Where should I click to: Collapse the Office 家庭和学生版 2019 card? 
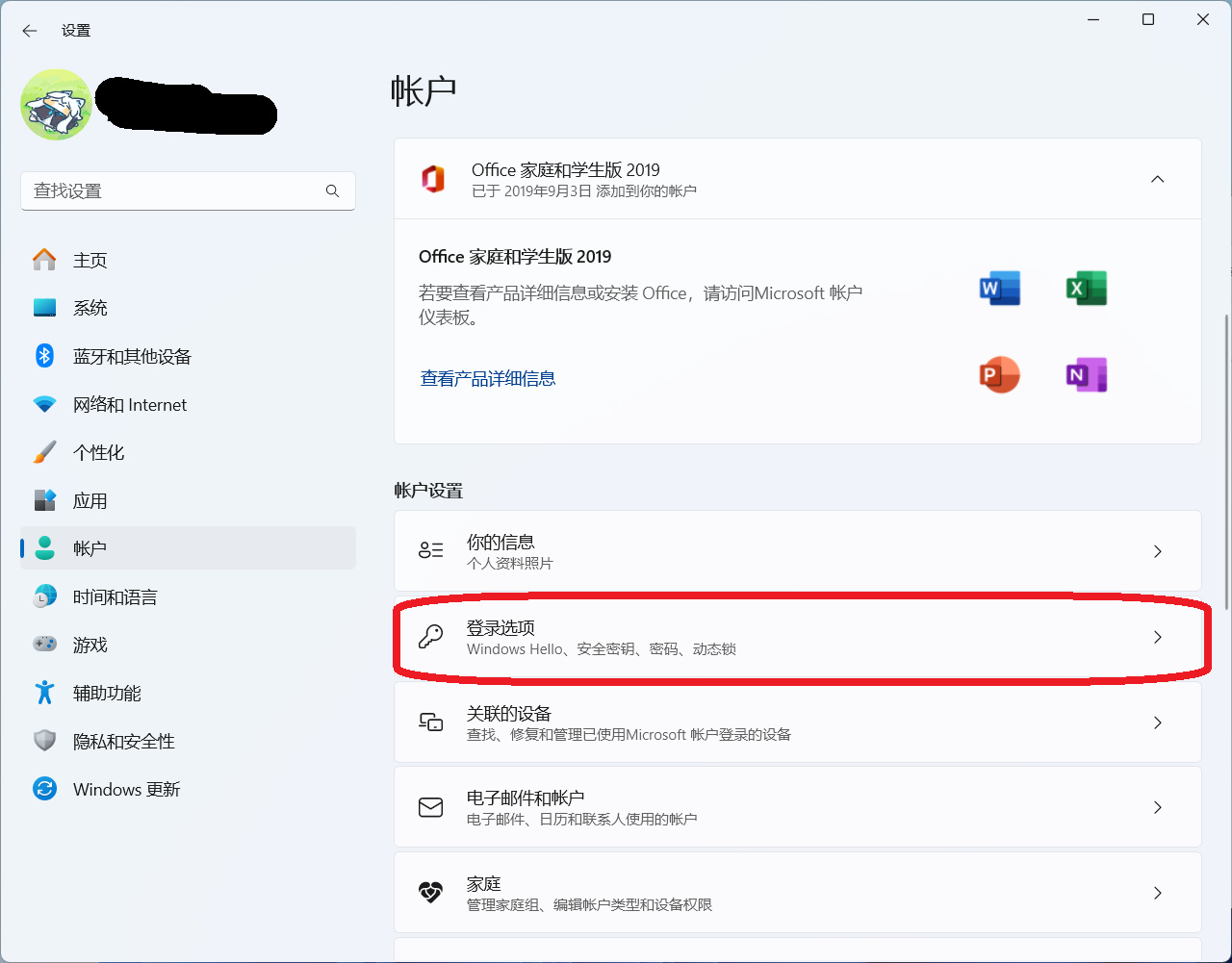tap(1158, 179)
